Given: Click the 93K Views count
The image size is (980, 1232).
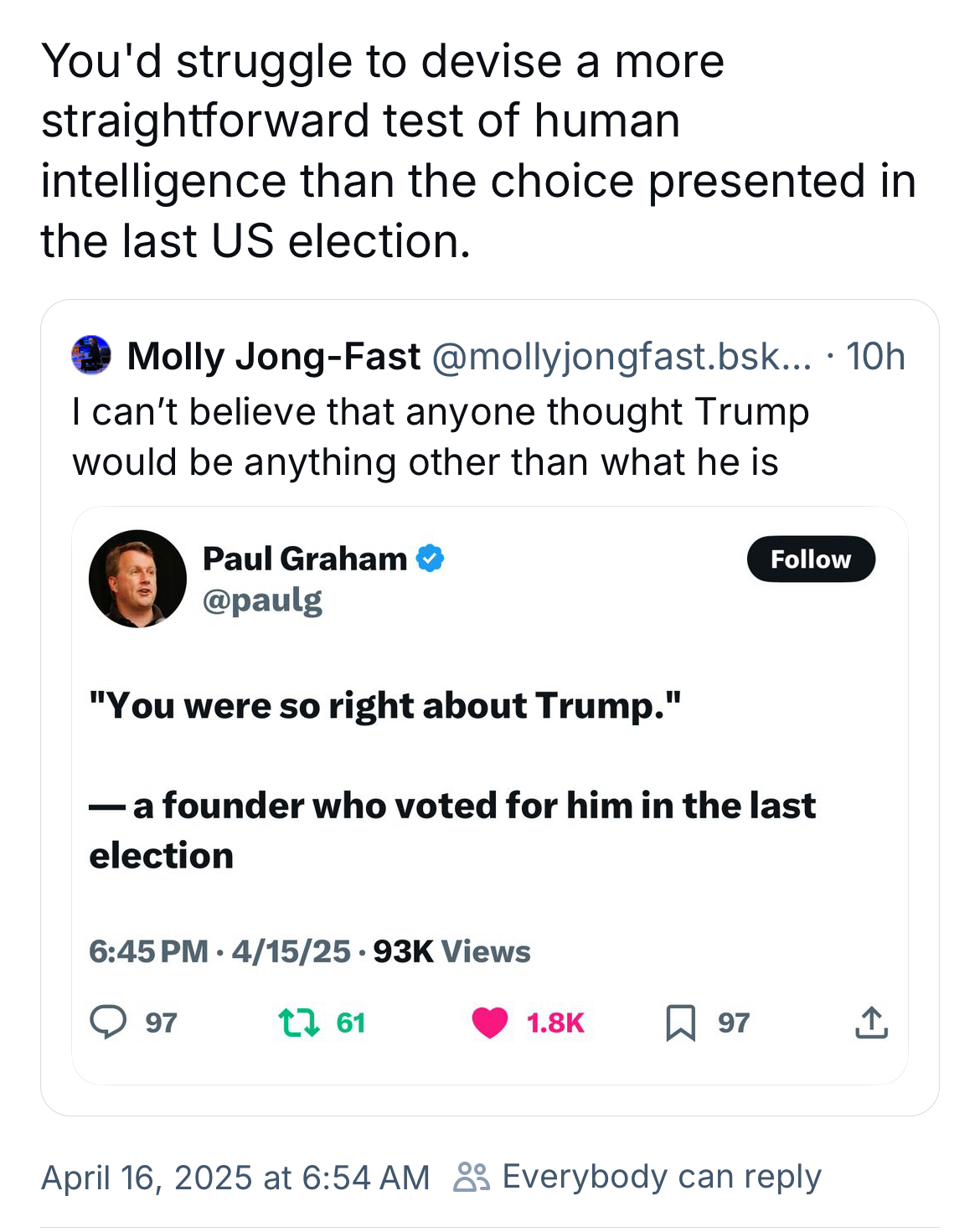Looking at the screenshot, I should pos(451,951).
